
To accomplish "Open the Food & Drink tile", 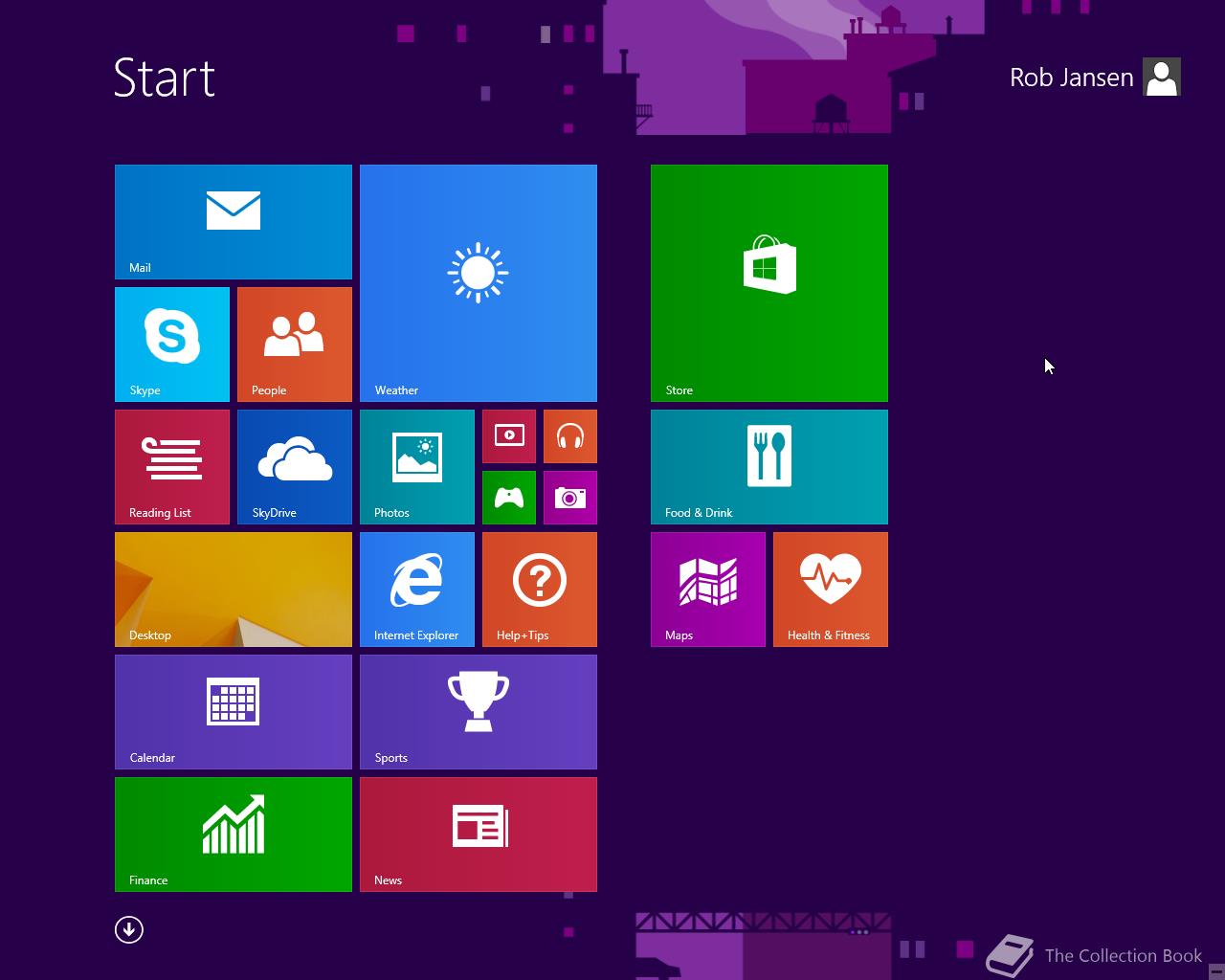I will pos(769,467).
